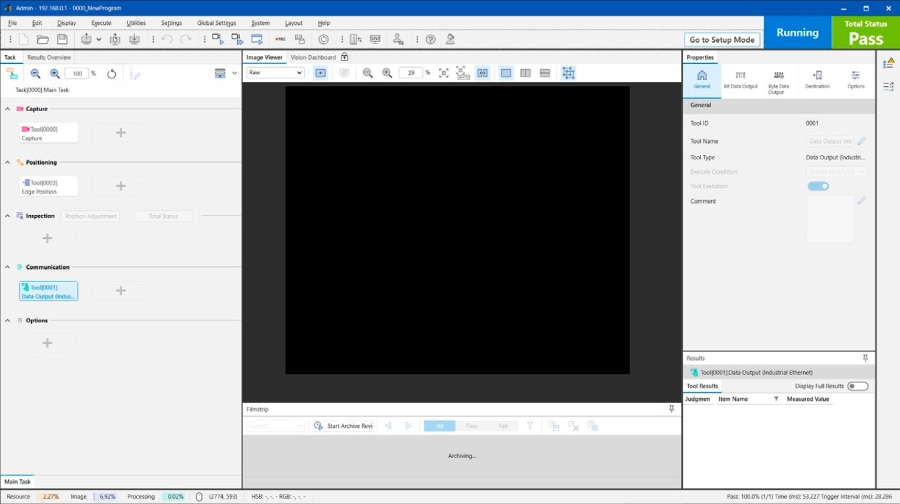Toggle the Tool Execution switch
This screenshot has width=900, height=504.
point(818,186)
